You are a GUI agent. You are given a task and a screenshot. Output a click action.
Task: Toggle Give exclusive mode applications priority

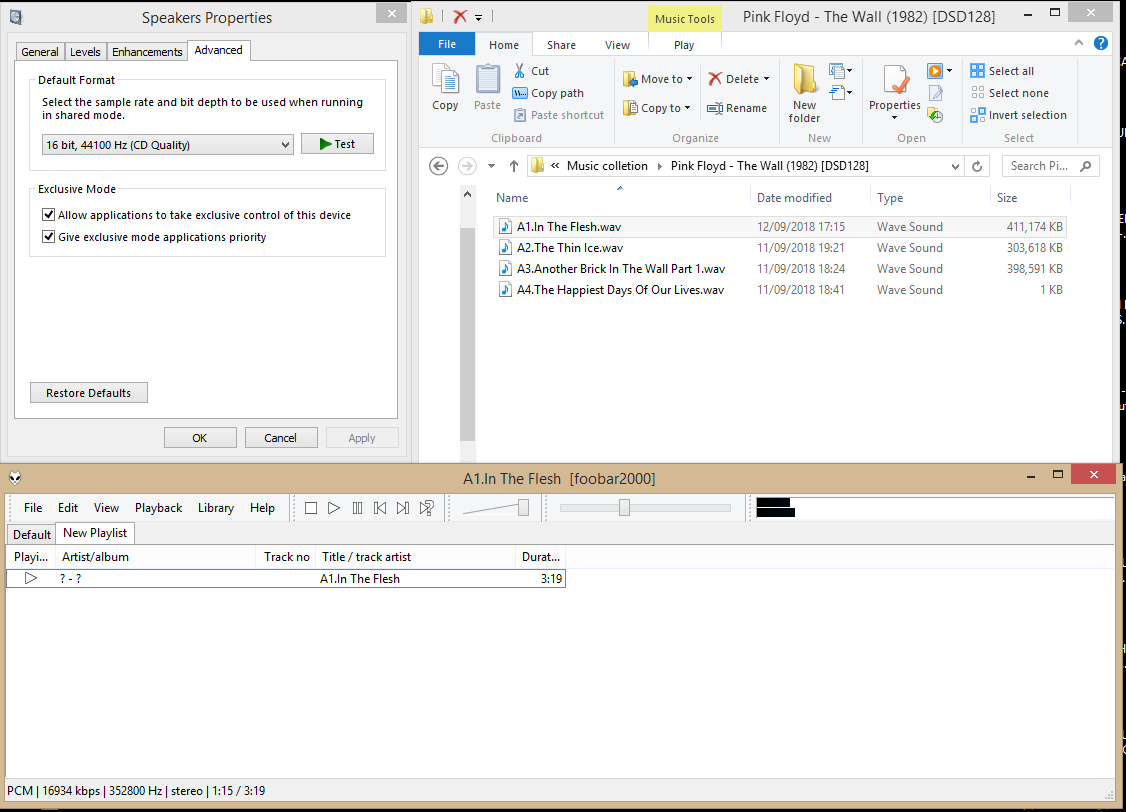[49, 237]
